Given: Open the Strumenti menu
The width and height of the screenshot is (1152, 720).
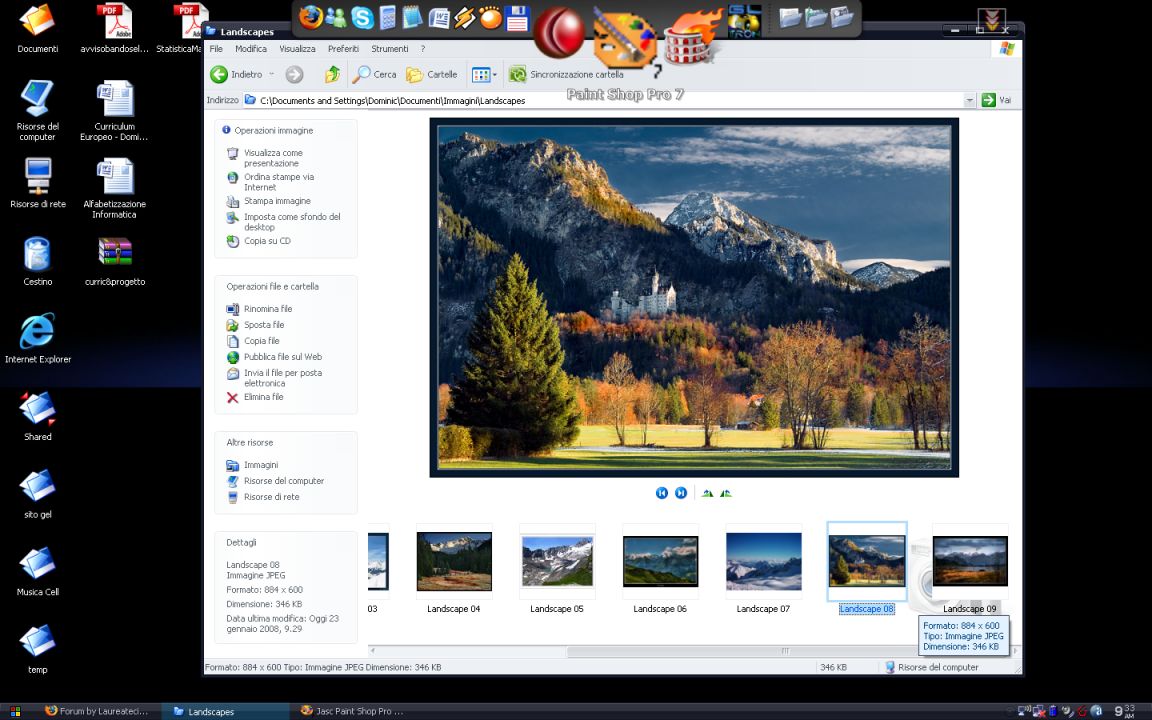Looking at the screenshot, I should click(389, 48).
